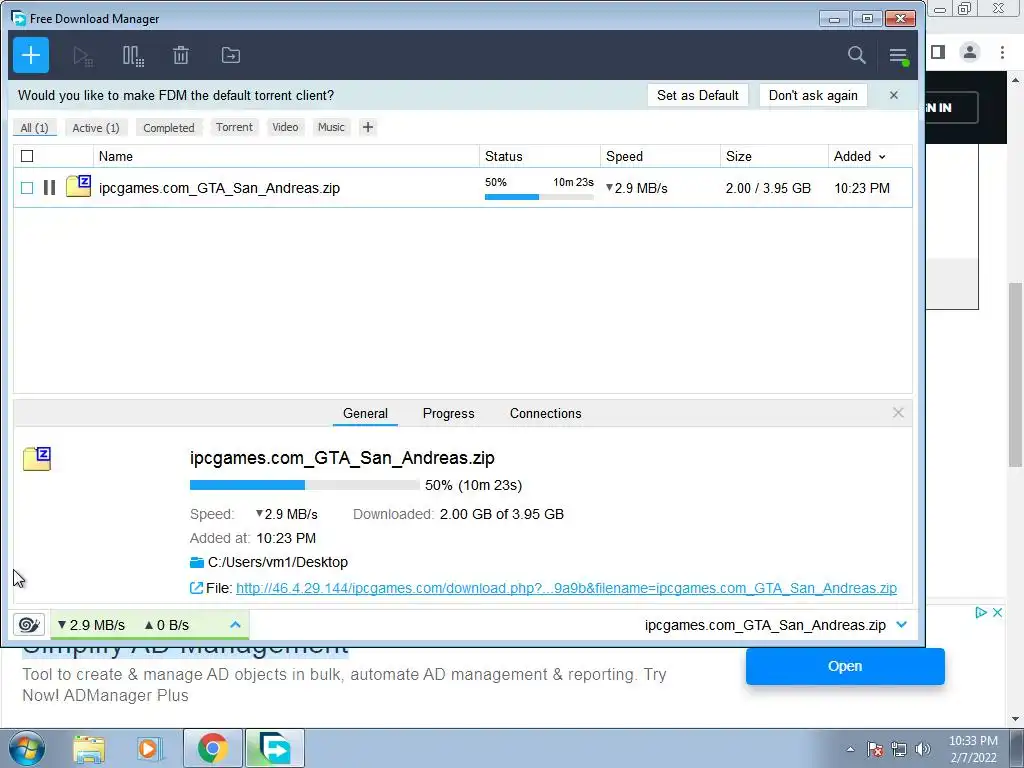Toggle snail mode icon in status bar
This screenshot has width=1024, height=768.
click(x=29, y=625)
